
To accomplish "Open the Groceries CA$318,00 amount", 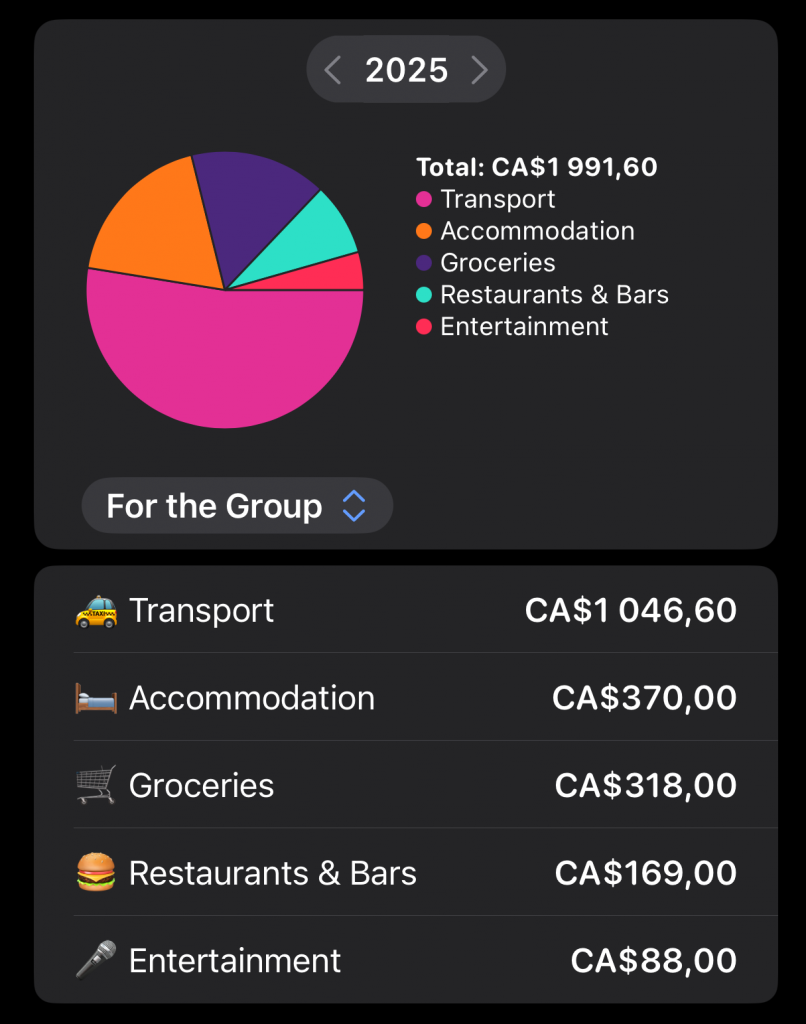I will [x=645, y=786].
